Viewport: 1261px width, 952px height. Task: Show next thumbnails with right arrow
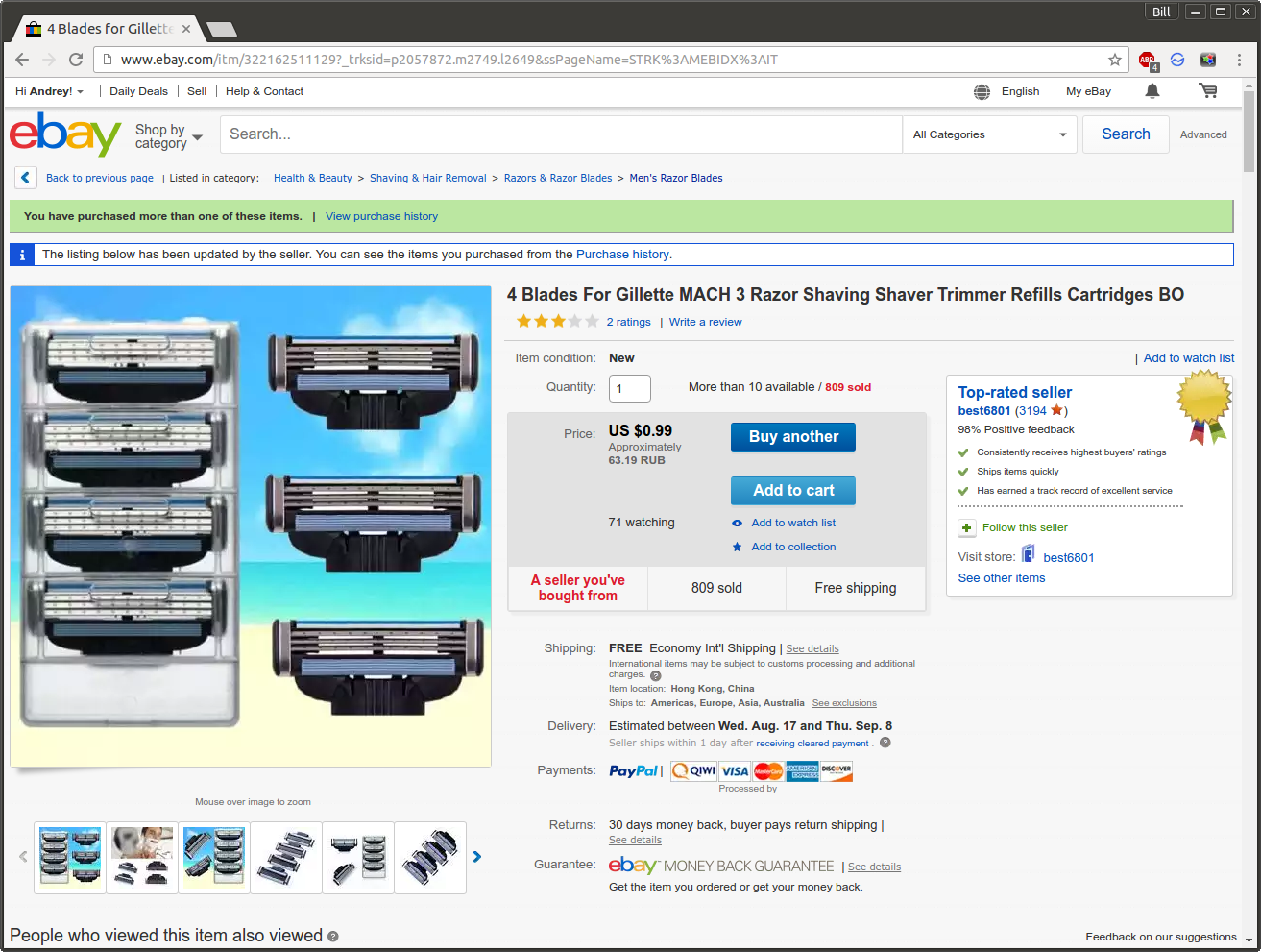coord(476,857)
